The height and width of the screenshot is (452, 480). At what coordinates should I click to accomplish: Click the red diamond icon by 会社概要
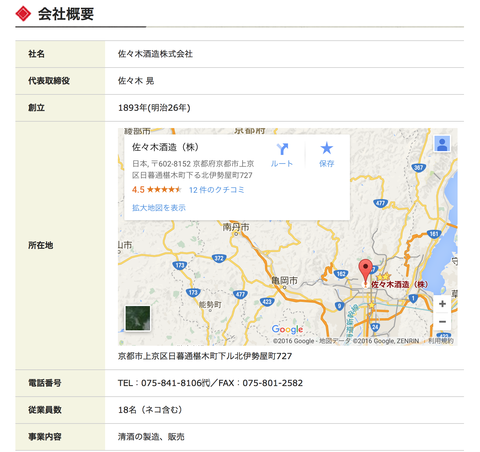(x=23, y=14)
